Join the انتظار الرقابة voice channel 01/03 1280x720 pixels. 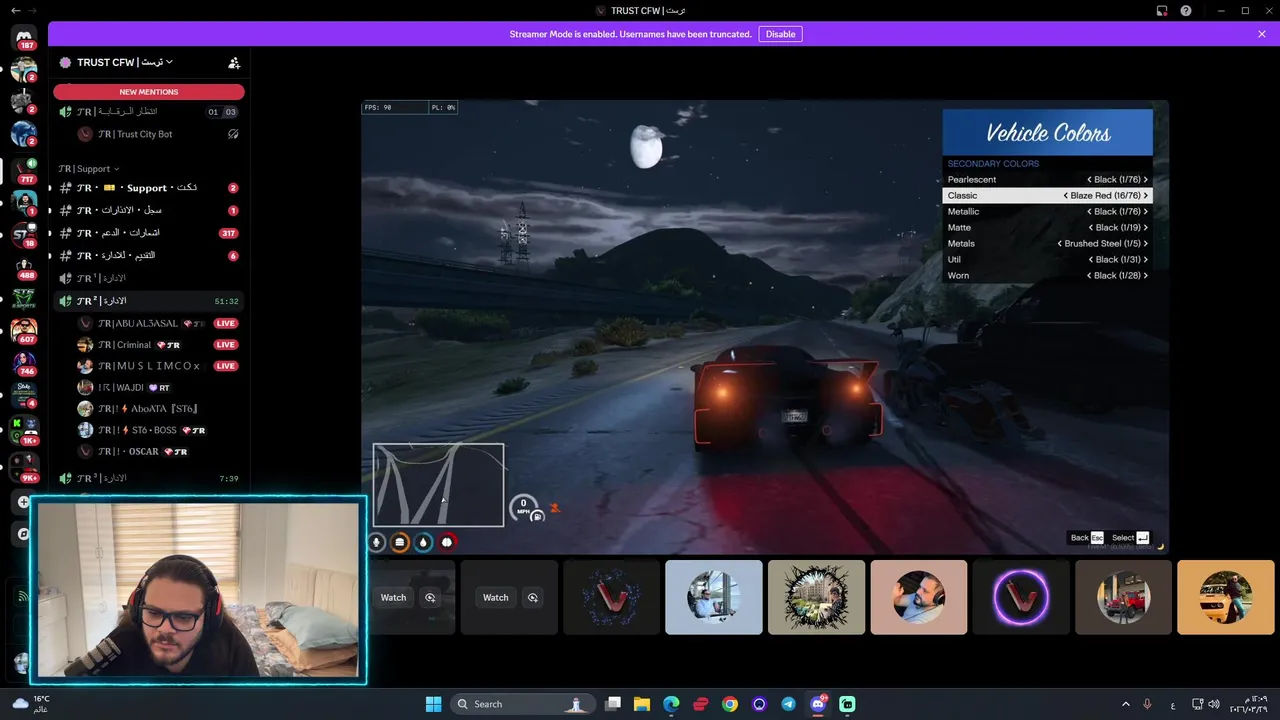tap(149, 112)
